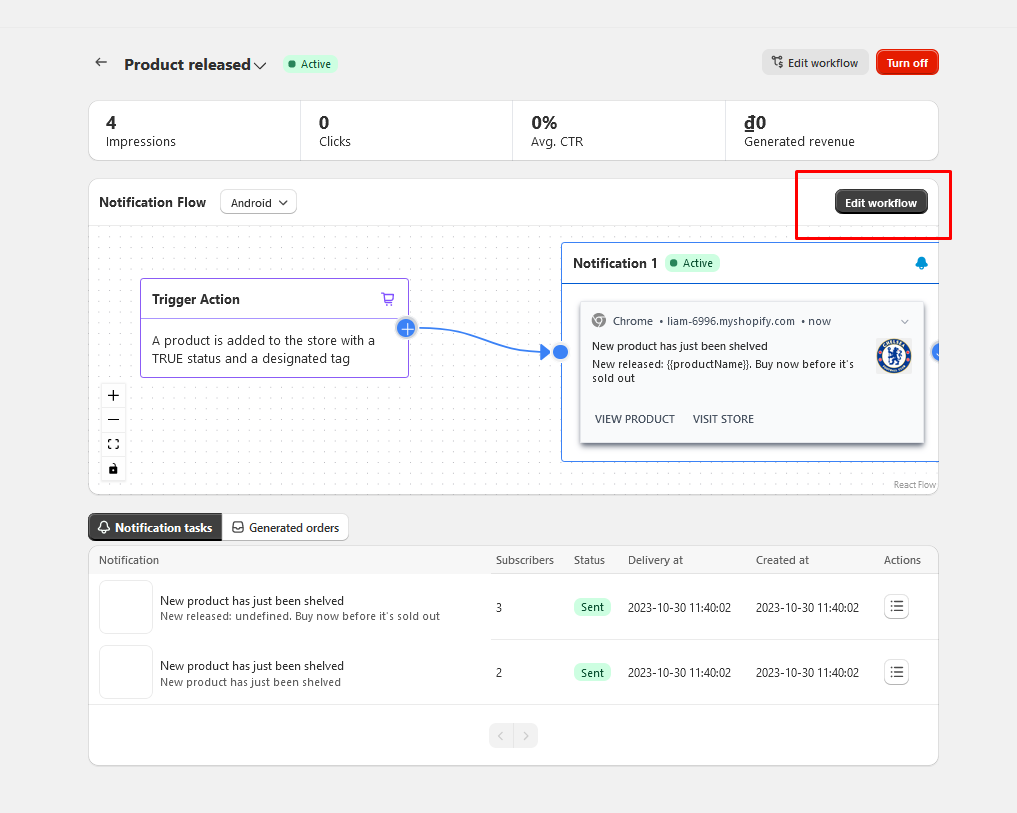Zoom in on the flow canvas

113,396
